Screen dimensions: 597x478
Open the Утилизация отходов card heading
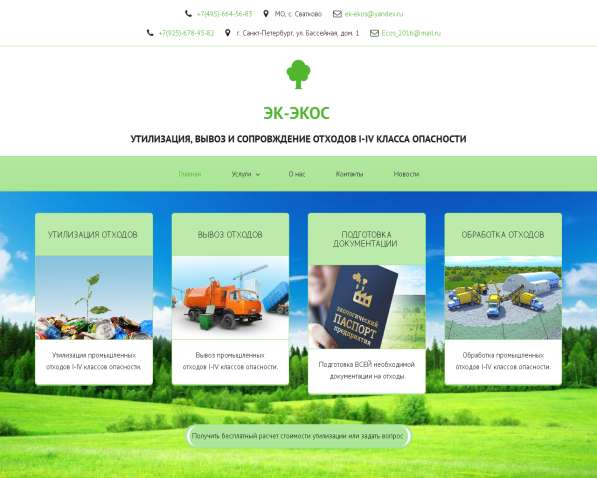pyautogui.click(x=93, y=235)
